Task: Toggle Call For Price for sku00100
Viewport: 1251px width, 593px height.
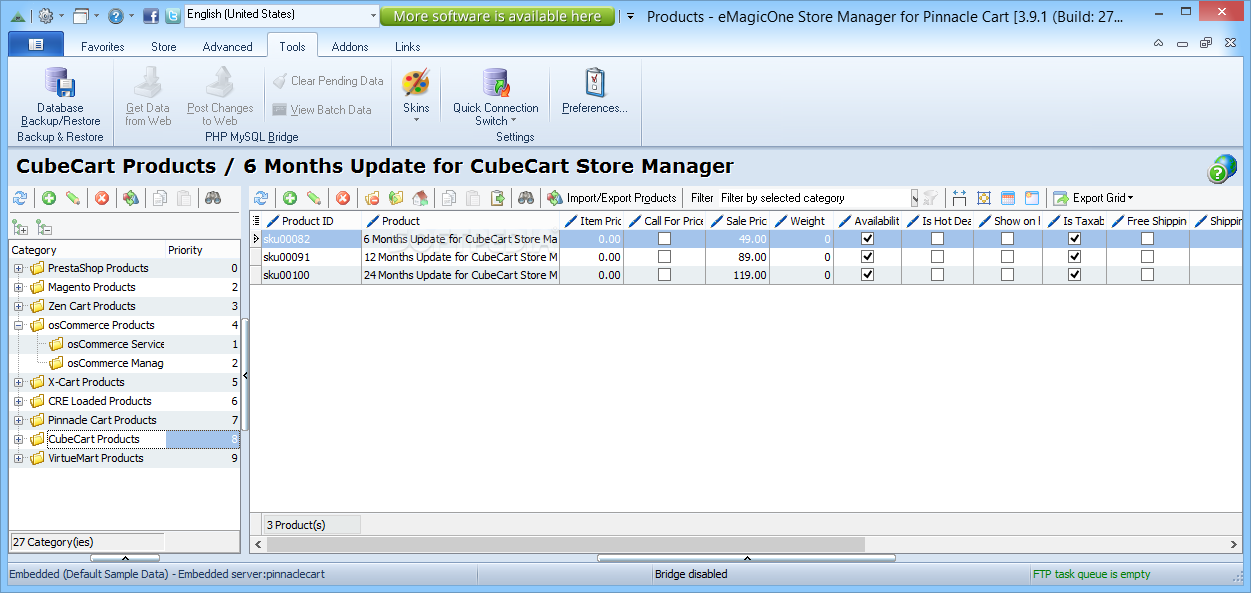Action: (664, 275)
